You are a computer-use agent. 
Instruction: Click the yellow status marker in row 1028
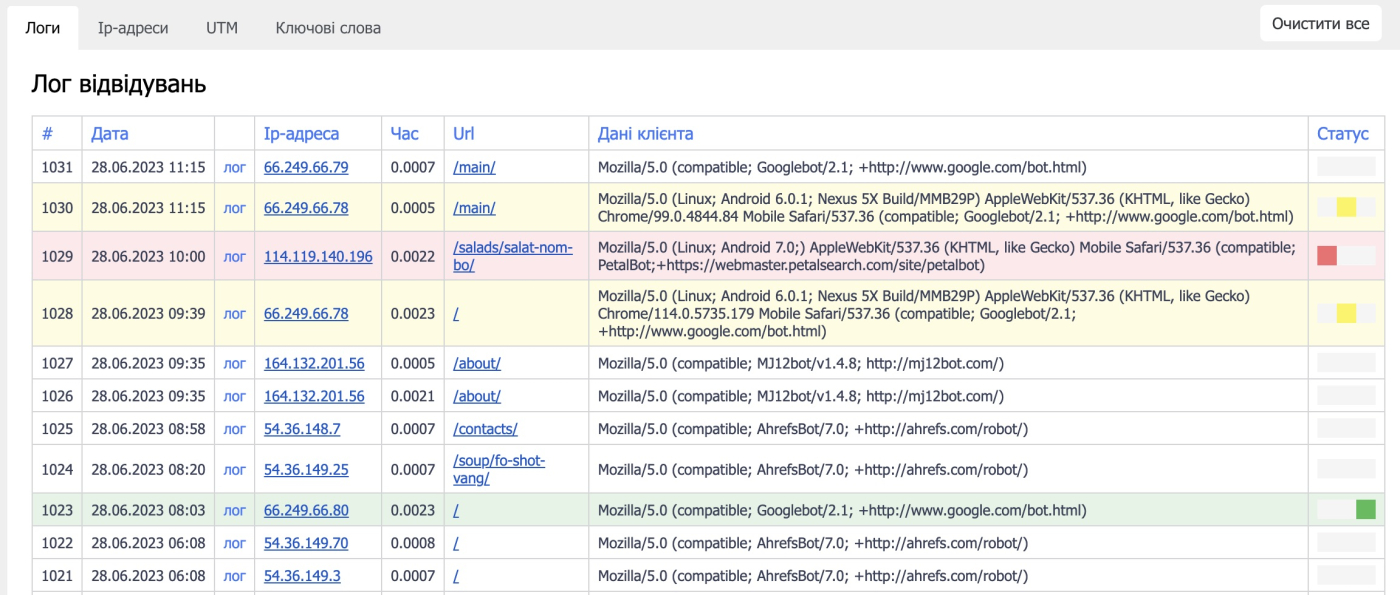tap(1346, 314)
